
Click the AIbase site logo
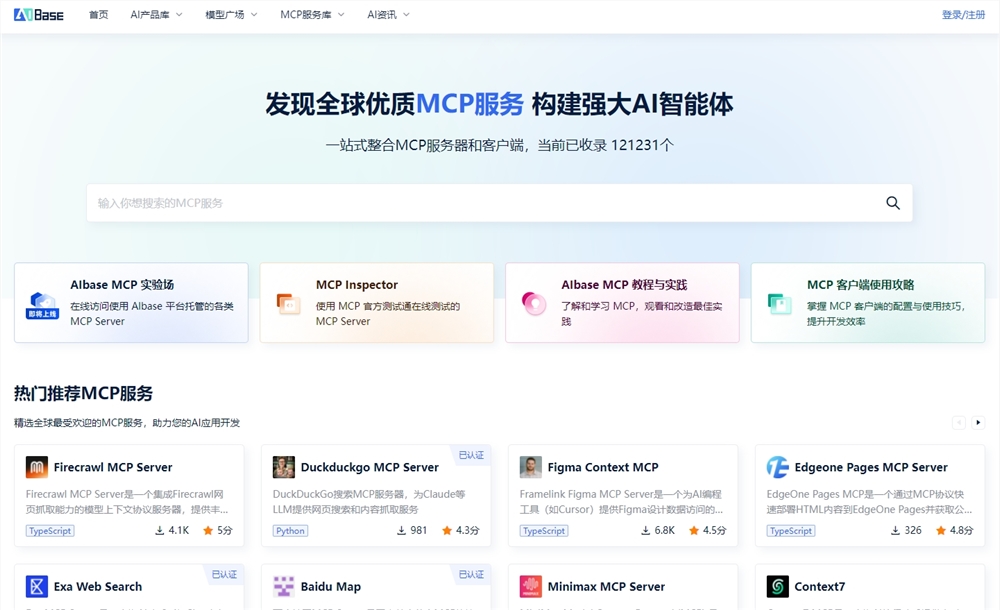tap(37, 14)
